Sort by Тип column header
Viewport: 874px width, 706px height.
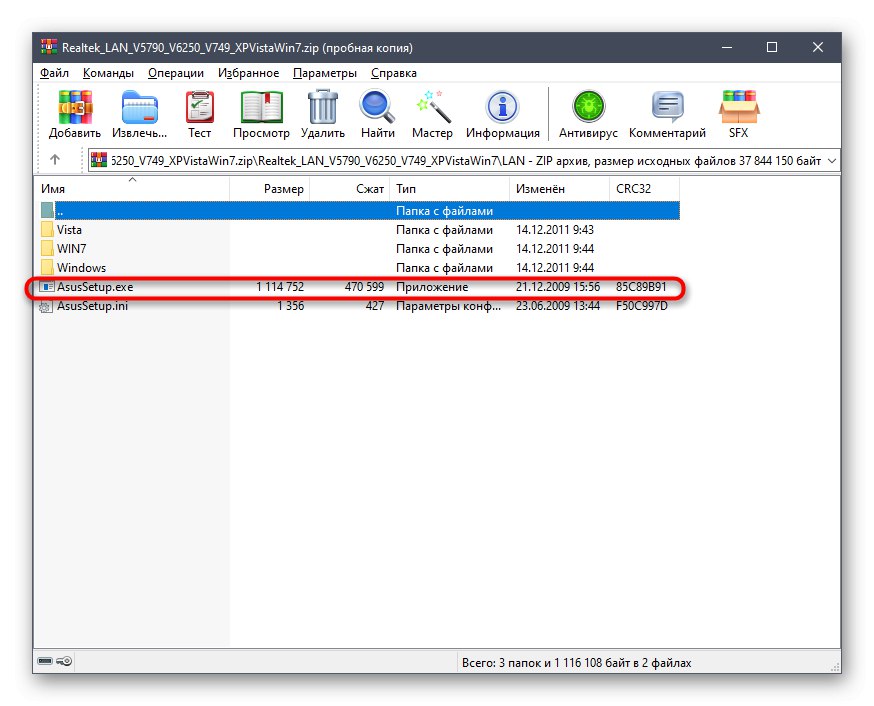(x=449, y=188)
